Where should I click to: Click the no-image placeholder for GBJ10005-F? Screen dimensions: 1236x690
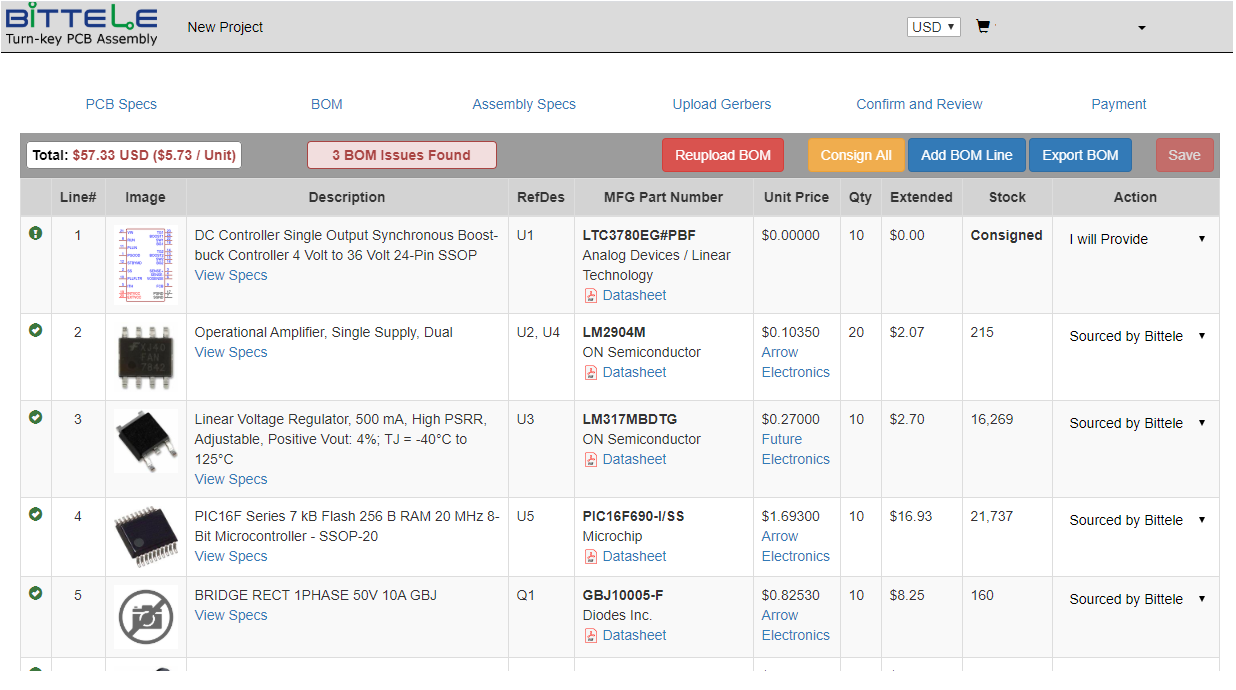pyautogui.click(x=146, y=616)
